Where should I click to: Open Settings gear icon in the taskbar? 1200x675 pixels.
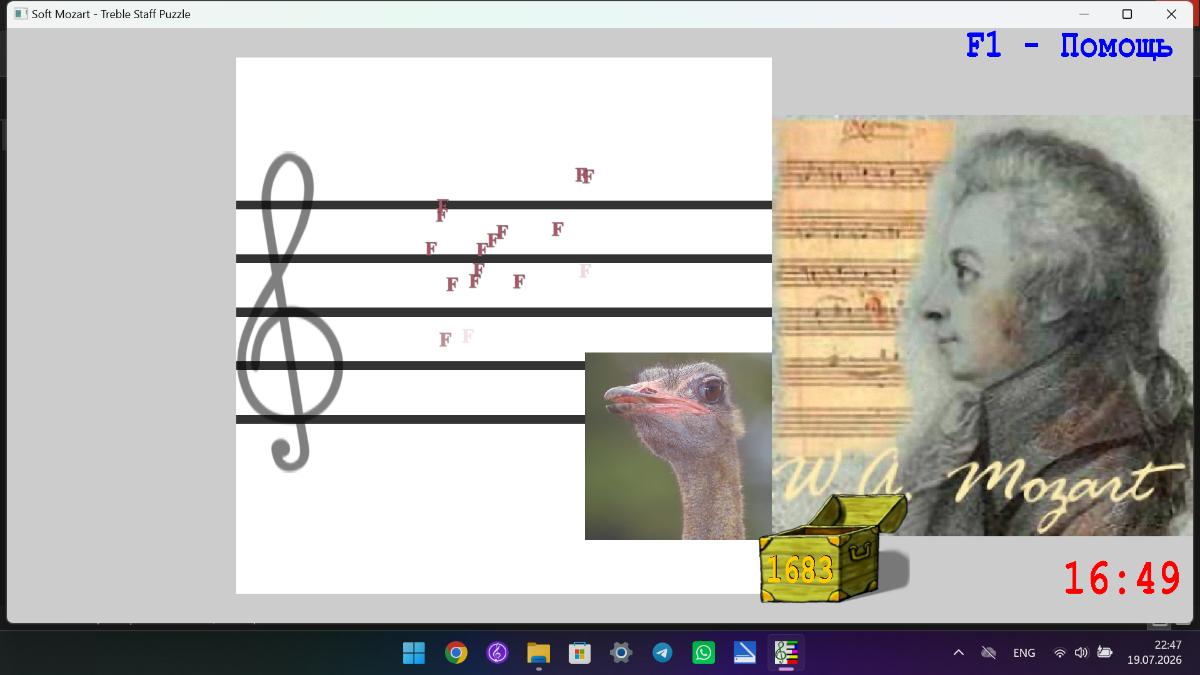(x=621, y=653)
